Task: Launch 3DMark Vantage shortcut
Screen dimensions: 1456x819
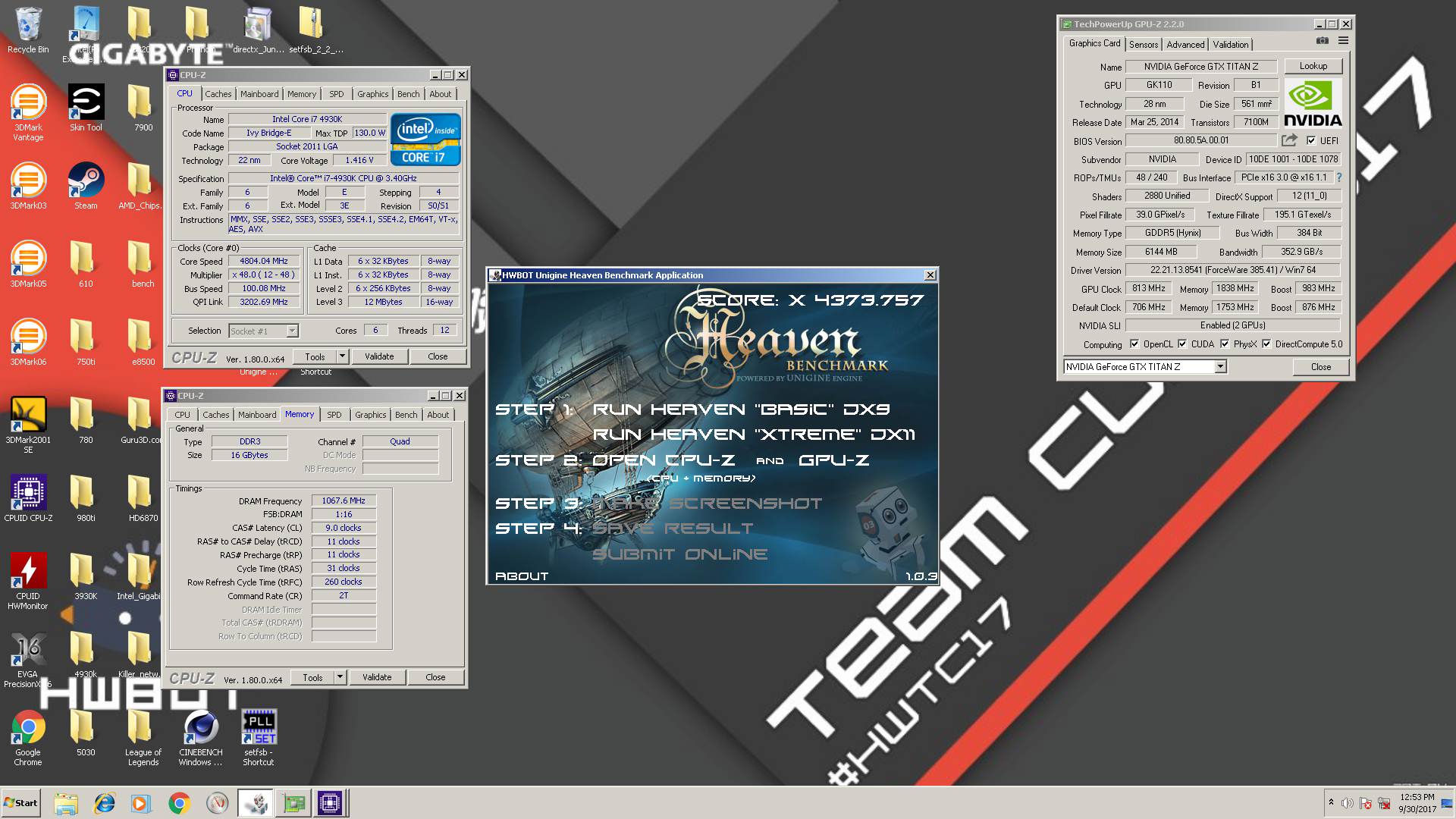Action: tap(28, 111)
